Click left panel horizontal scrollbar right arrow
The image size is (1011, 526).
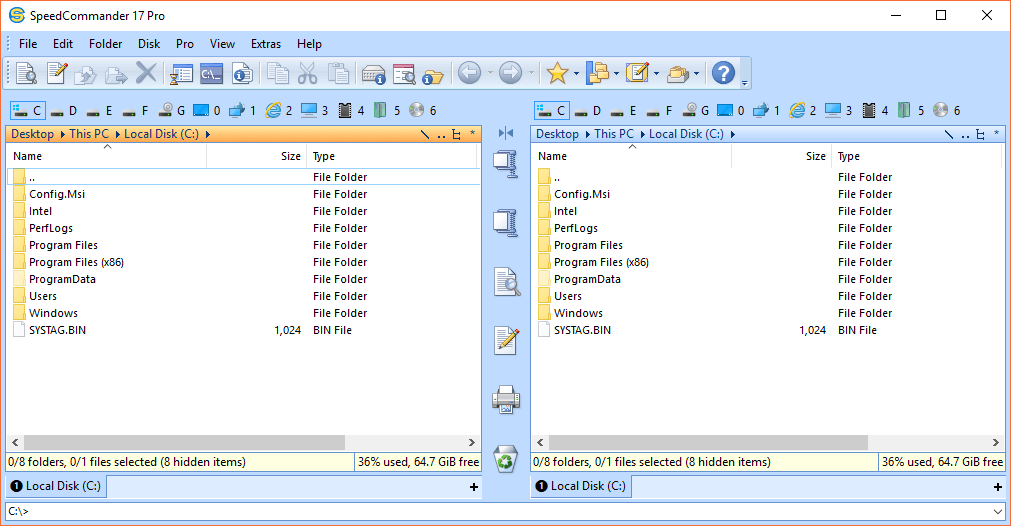coord(471,442)
